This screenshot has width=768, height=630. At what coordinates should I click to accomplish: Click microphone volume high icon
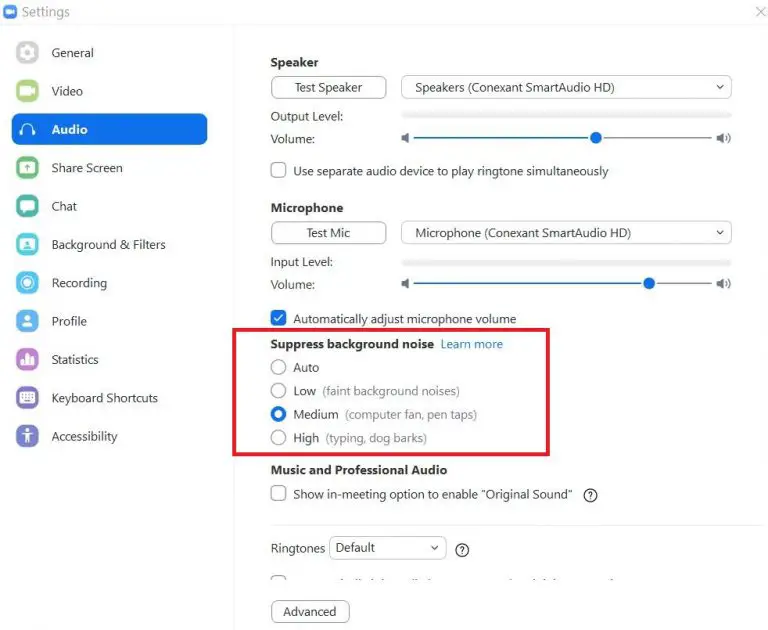click(723, 284)
